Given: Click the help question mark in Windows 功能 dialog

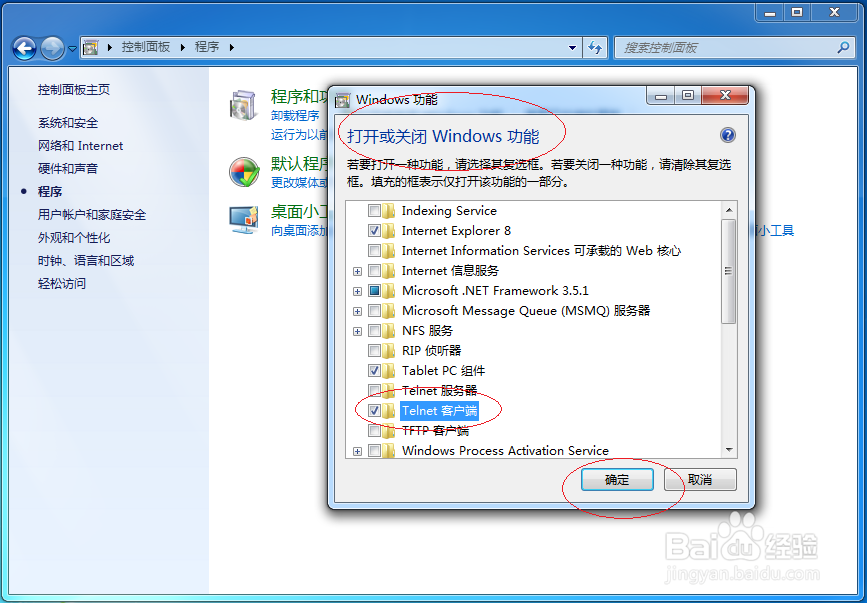Looking at the screenshot, I should pyautogui.click(x=729, y=135).
